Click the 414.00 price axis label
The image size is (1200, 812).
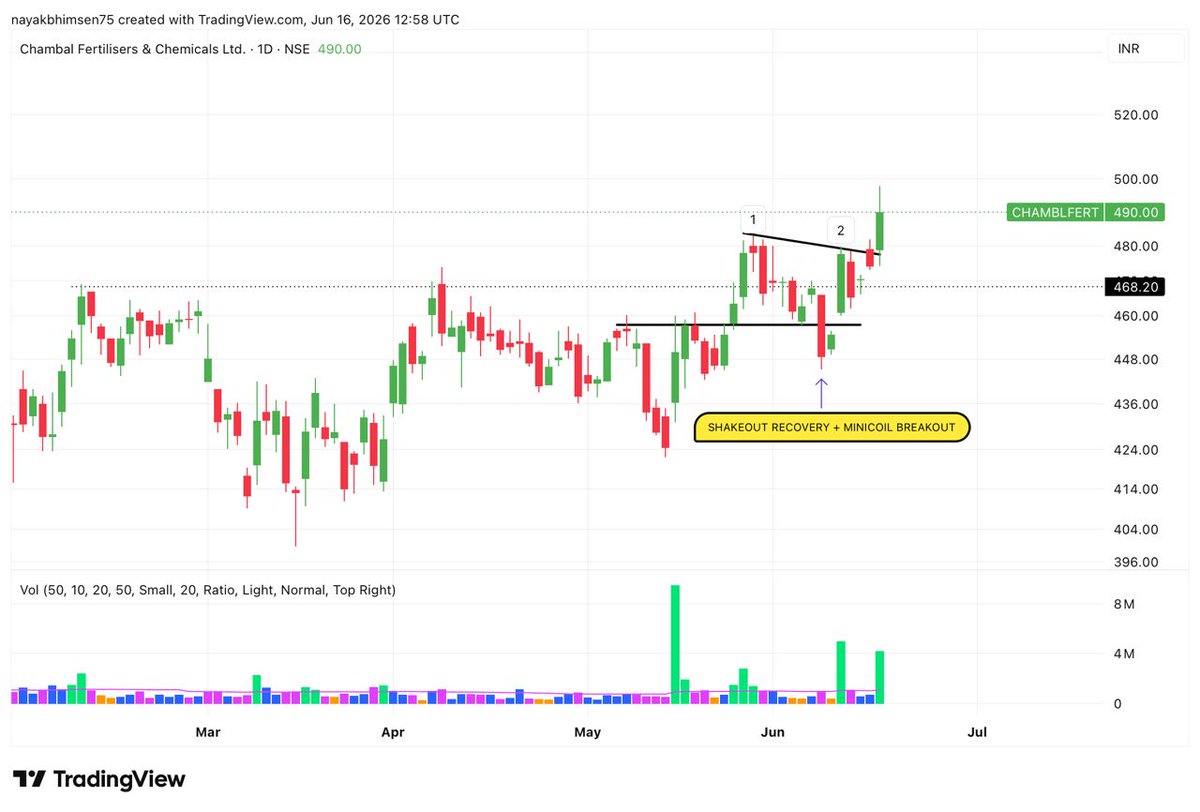tap(1135, 489)
